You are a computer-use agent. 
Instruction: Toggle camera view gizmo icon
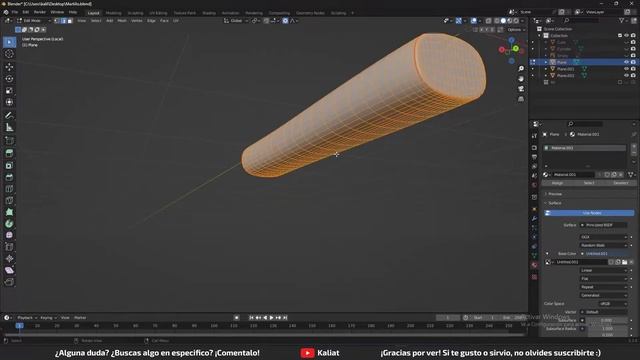521,89
